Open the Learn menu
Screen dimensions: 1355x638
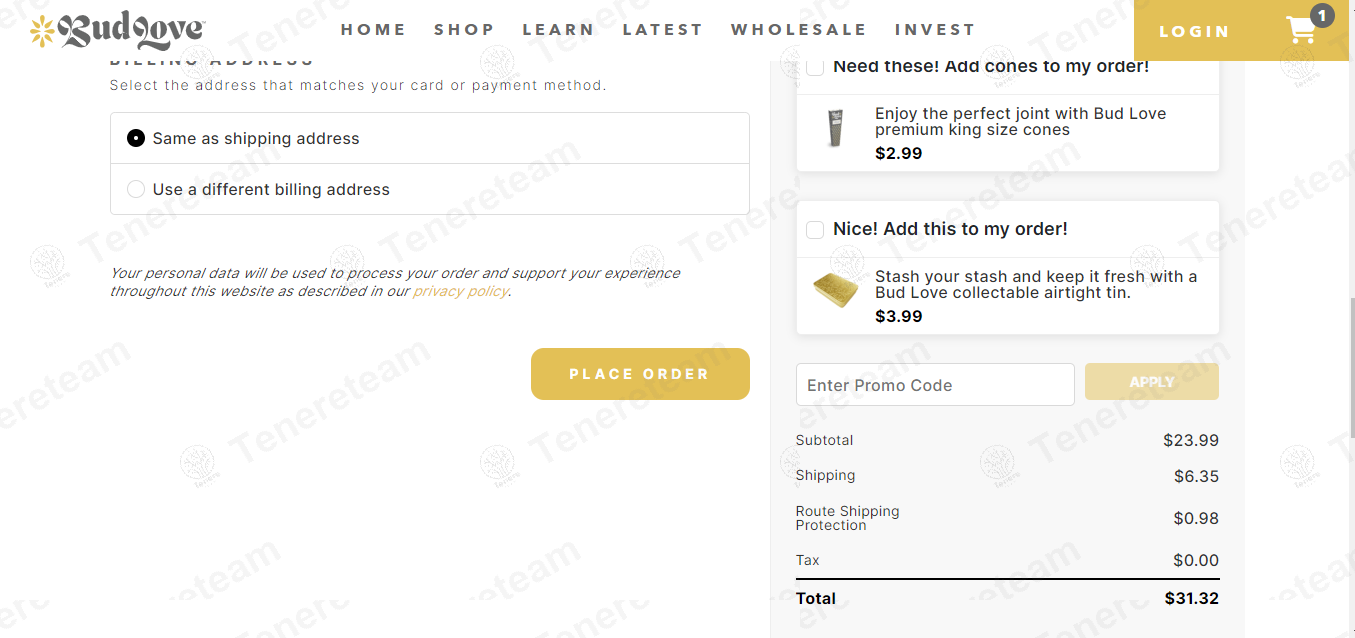[x=558, y=30]
